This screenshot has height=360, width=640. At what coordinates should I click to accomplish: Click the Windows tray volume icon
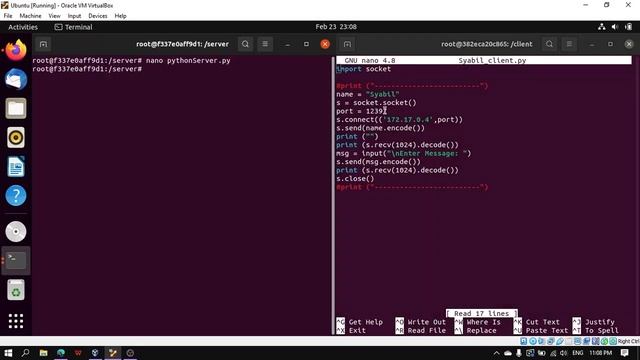pos(564,353)
